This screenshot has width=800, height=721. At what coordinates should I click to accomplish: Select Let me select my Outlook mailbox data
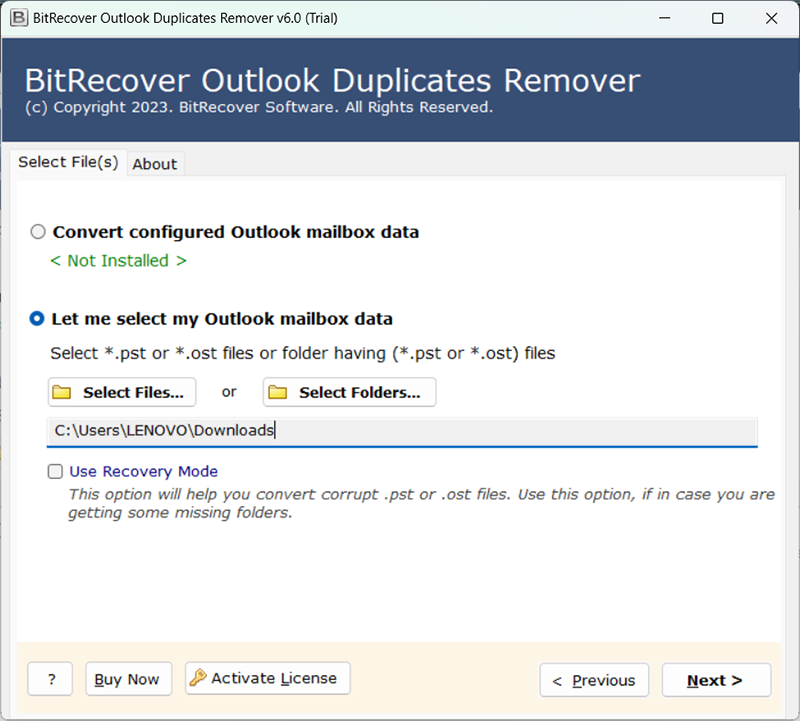coord(37,319)
